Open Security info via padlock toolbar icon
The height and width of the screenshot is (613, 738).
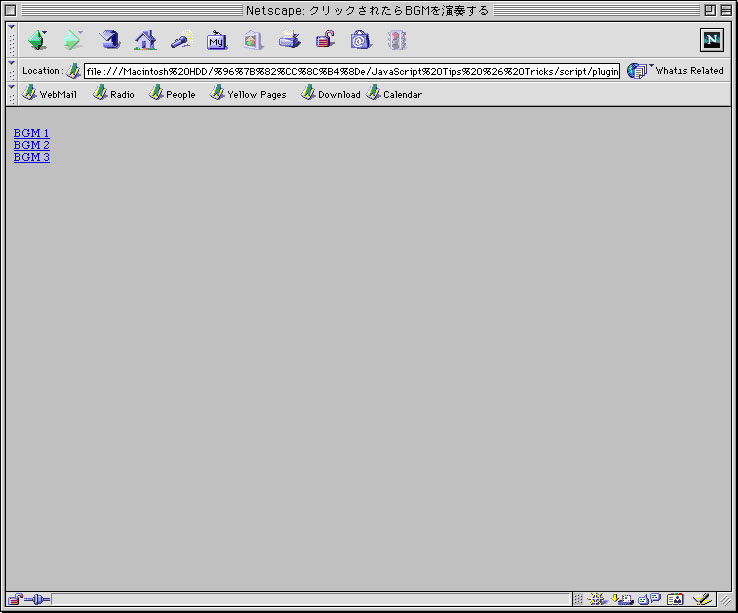(x=325, y=40)
